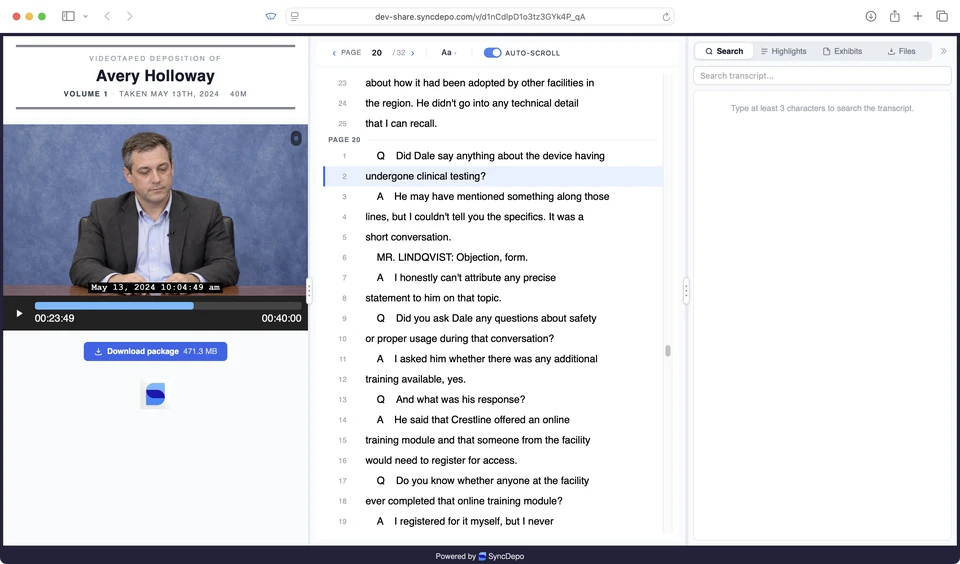Select line "the region. He didn't go into"

point(493,103)
